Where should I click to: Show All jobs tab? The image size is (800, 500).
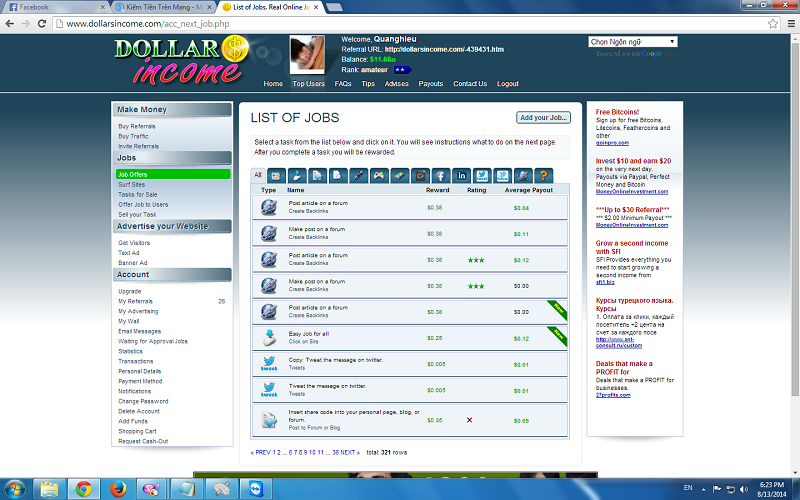[258, 175]
